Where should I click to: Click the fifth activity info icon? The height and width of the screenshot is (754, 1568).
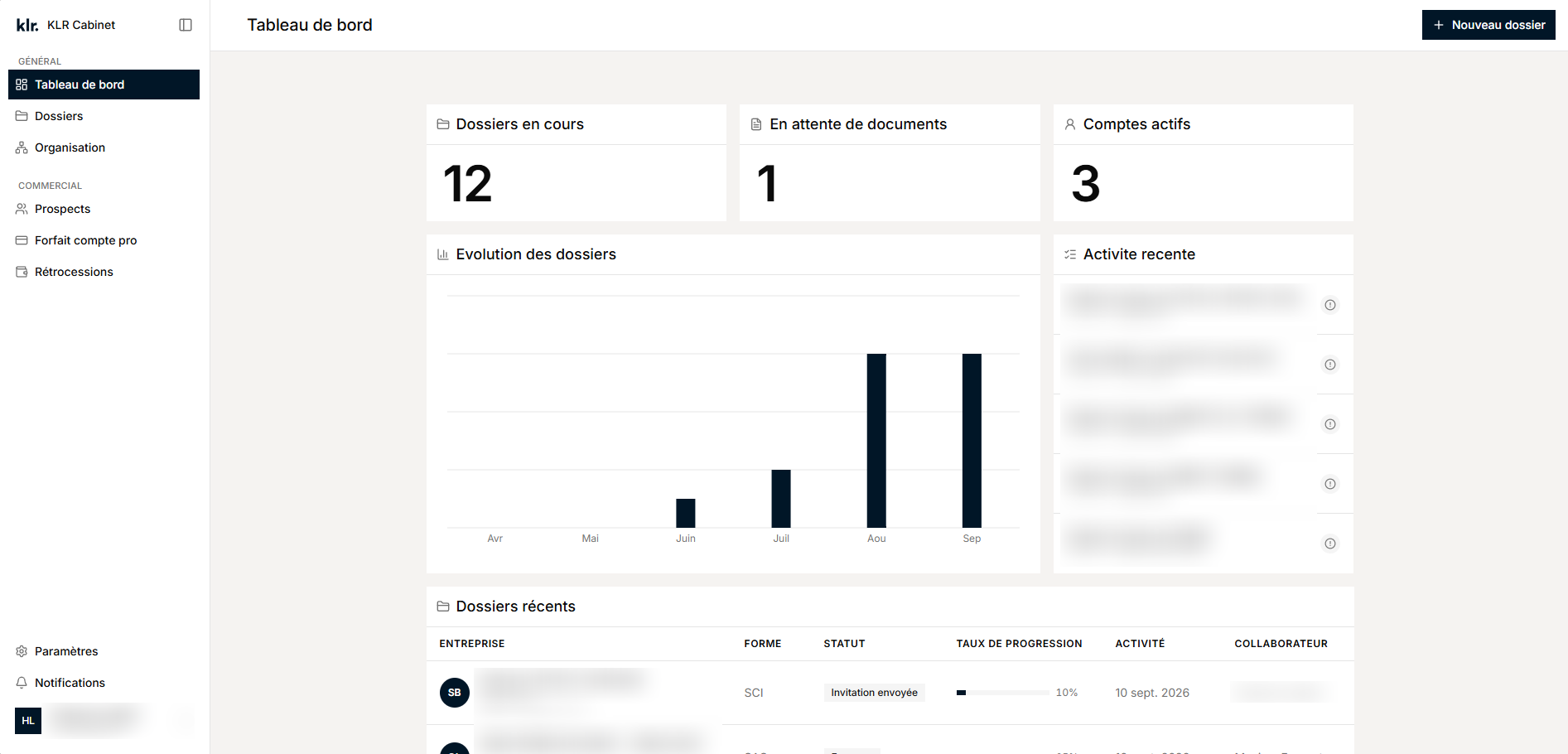click(1330, 544)
